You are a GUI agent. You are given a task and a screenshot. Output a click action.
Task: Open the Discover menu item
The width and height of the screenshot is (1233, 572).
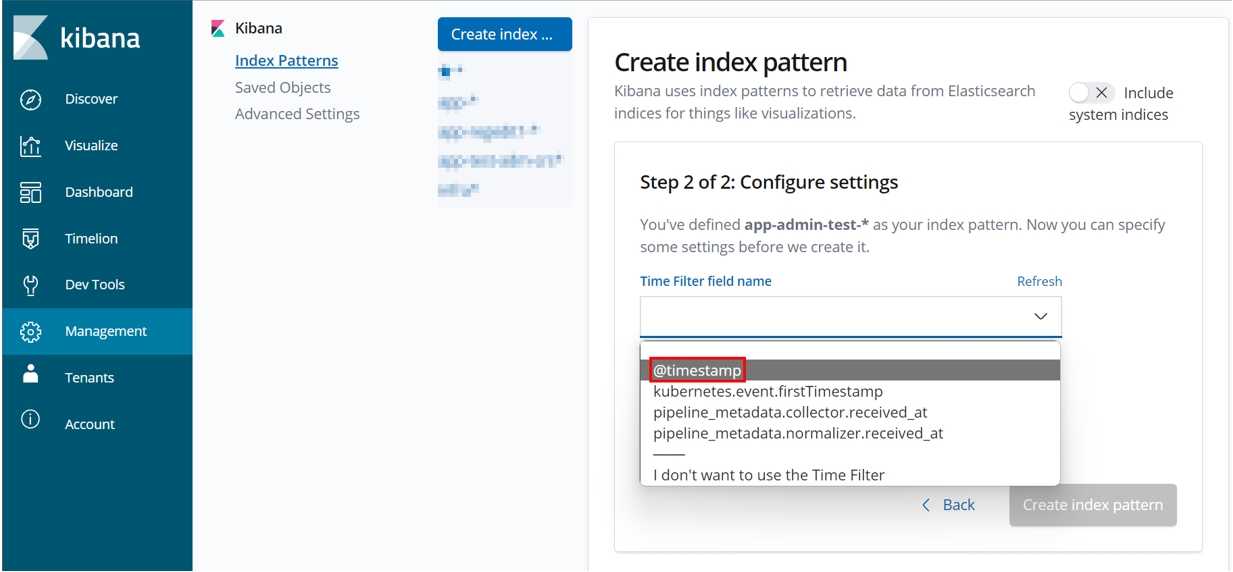tap(91, 99)
